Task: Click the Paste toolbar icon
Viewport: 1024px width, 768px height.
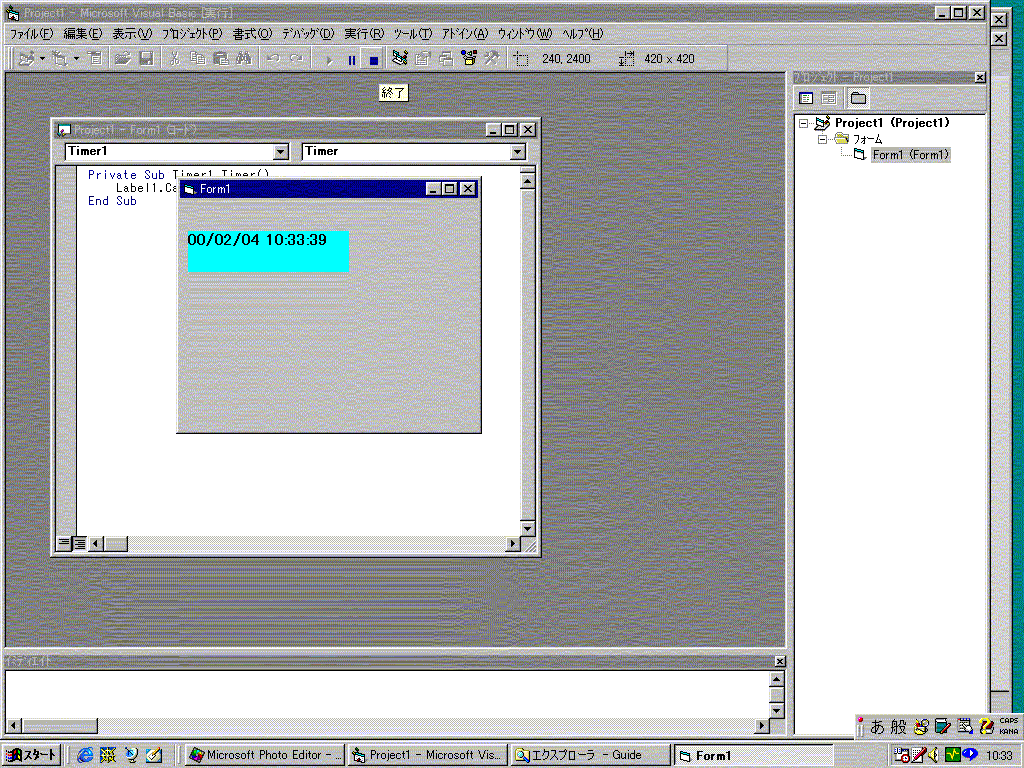Action: (x=221, y=59)
